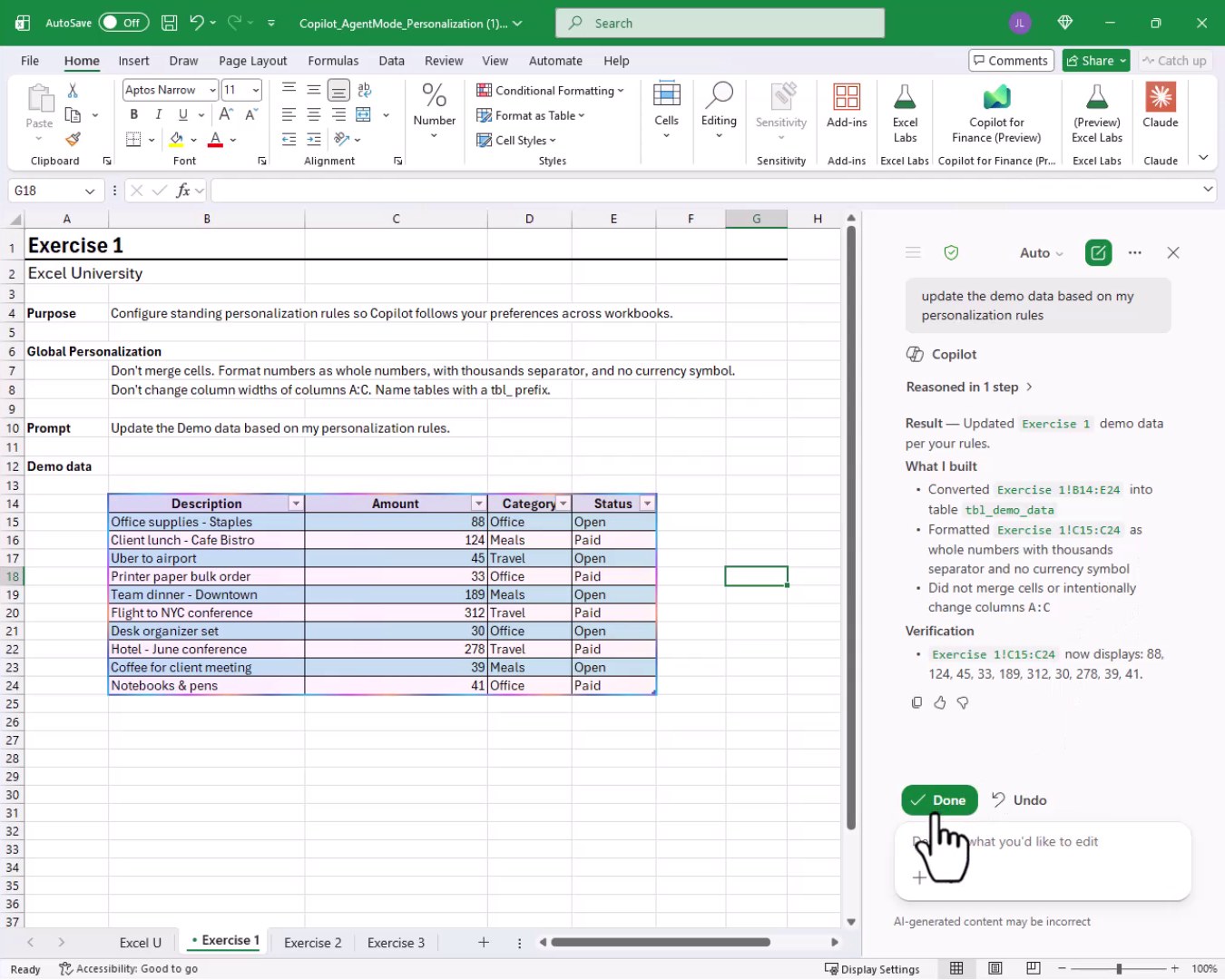Click Merge & Center icon
Image resolution: width=1225 pixels, height=980 pixels.
click(364, 114)
